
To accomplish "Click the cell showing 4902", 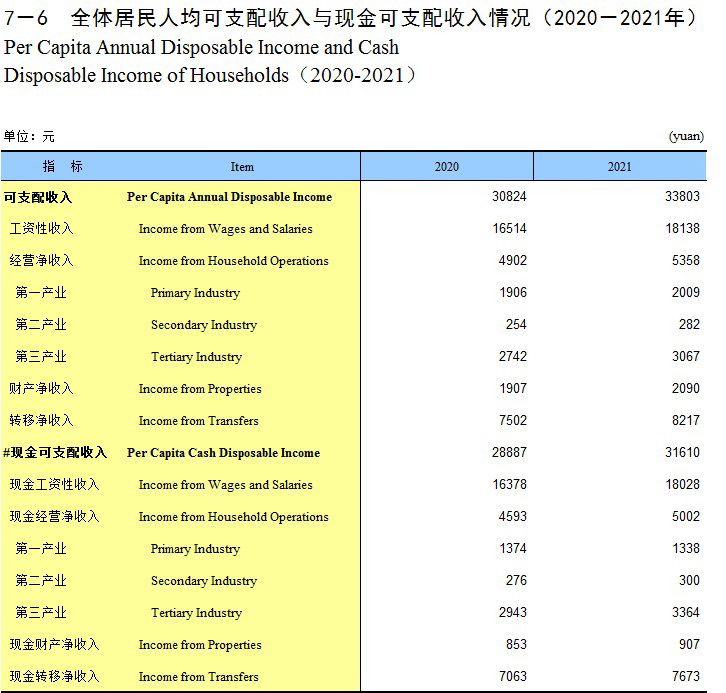I will 513,260.
